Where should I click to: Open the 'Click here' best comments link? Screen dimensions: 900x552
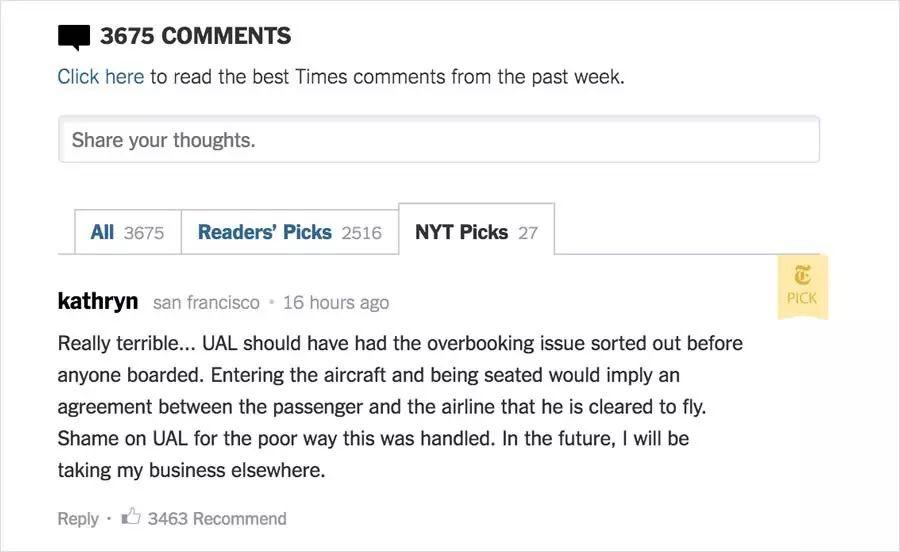[100, 77]
